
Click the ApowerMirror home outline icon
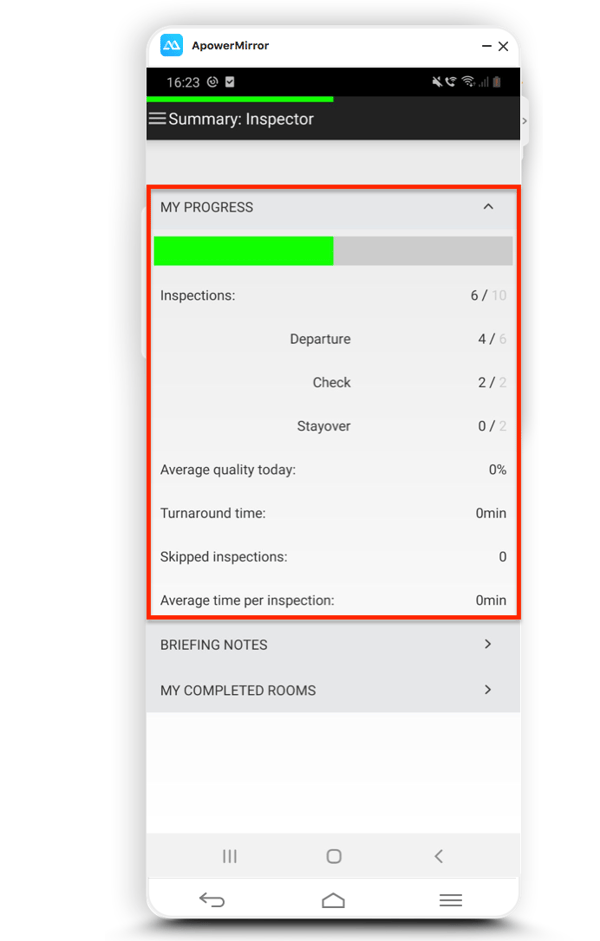tap(333, 900)
